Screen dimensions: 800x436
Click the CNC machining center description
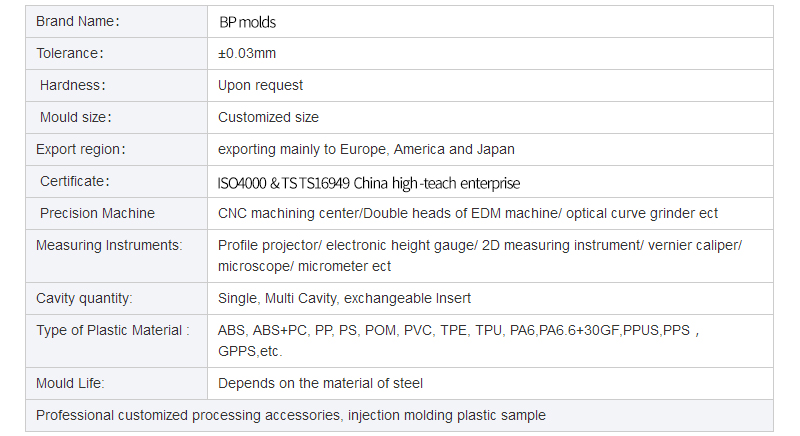pos(467,213)
